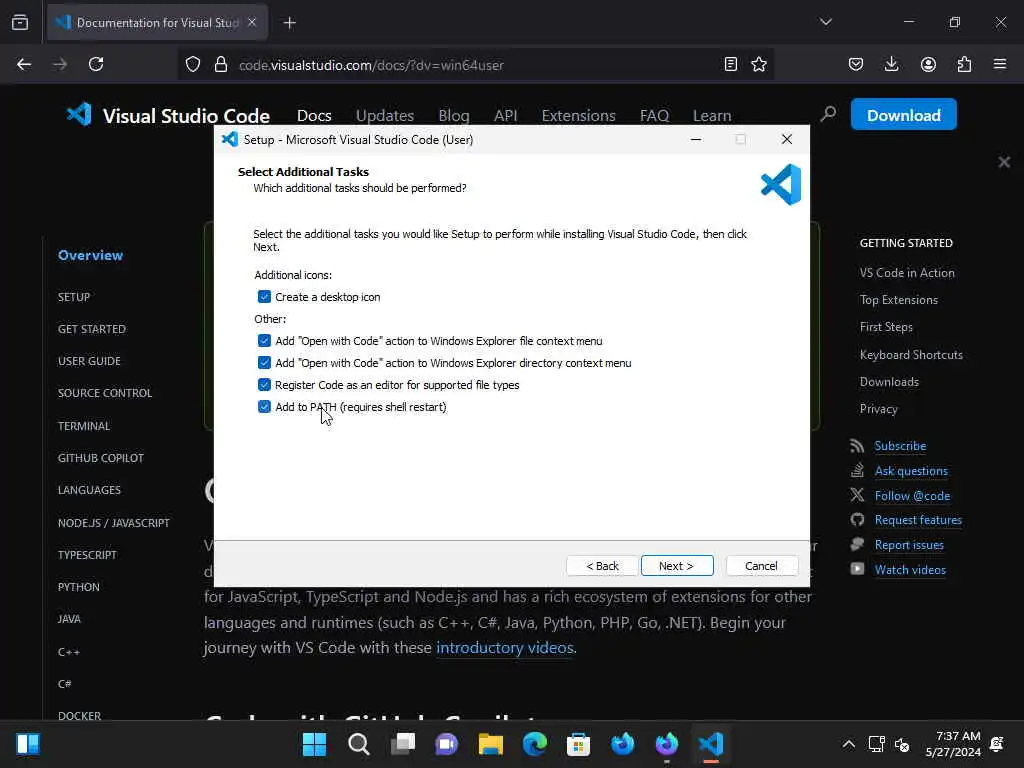The image size is (1024, 768).
Task: Expand LANGUAGES section in docs sidebar
Action: 89,490
